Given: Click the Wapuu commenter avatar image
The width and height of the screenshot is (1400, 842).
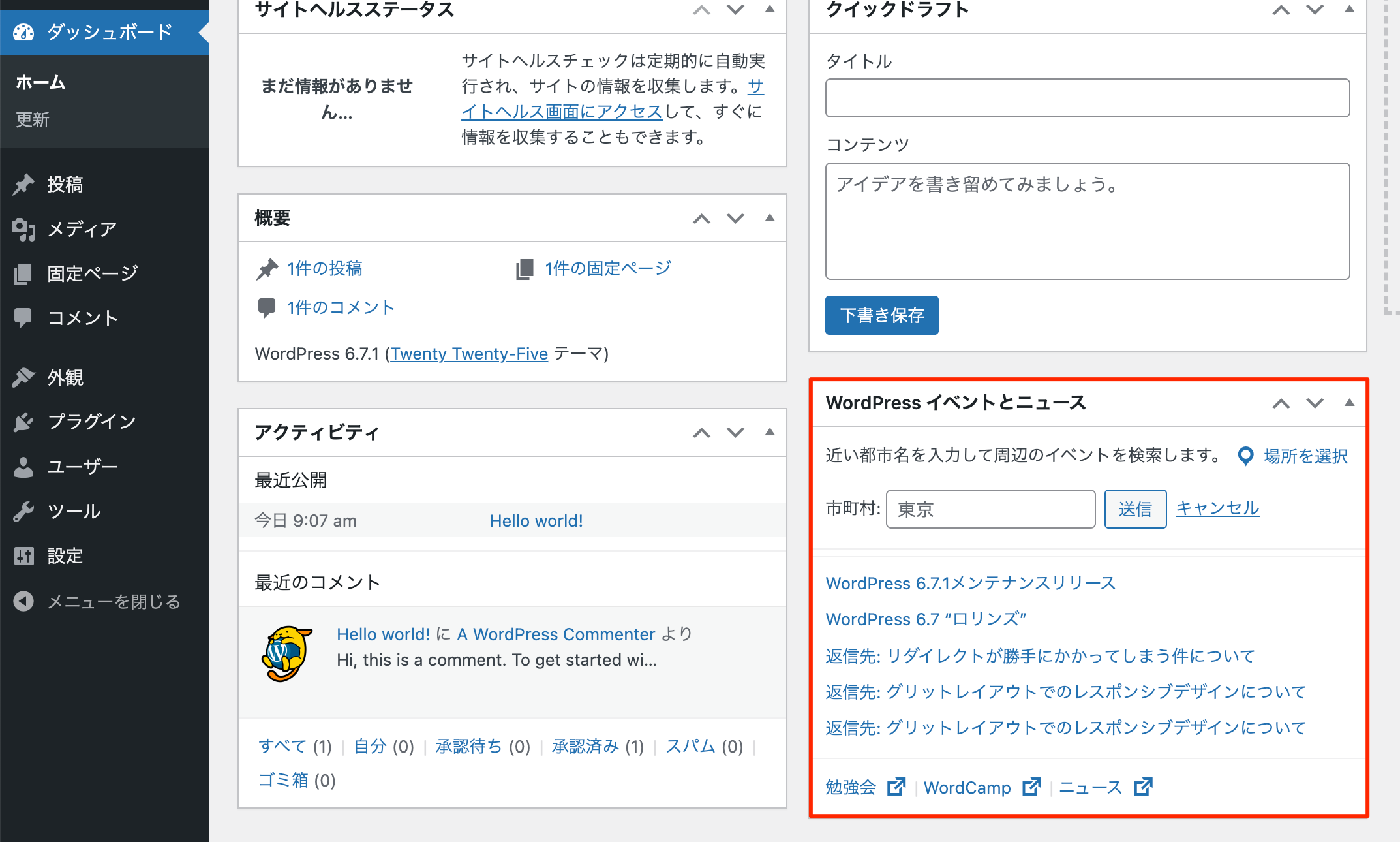Looking at the screenshot, I should [x=286, y=653].
